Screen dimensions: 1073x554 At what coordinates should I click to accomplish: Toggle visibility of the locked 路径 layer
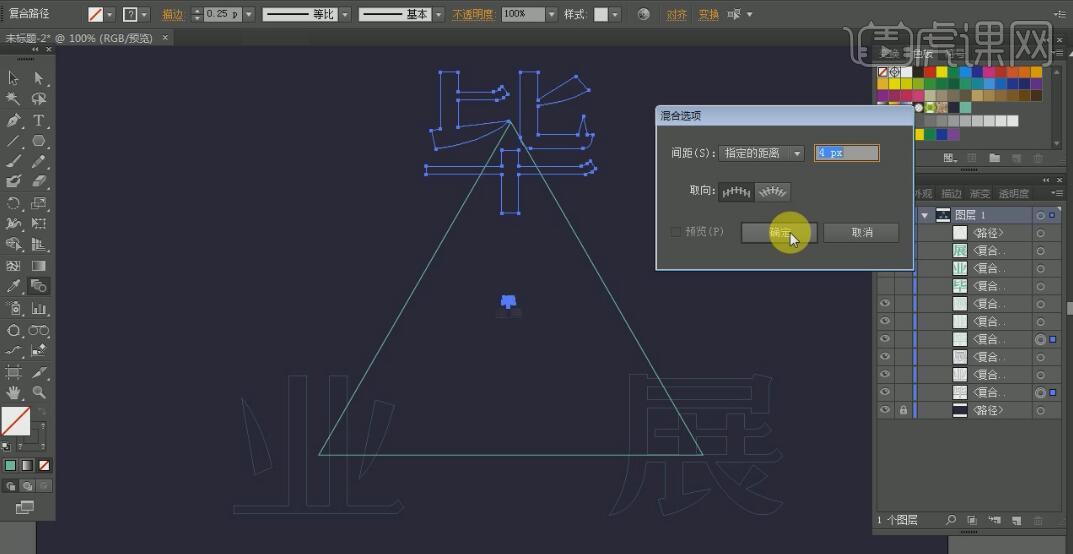(884, 411)
